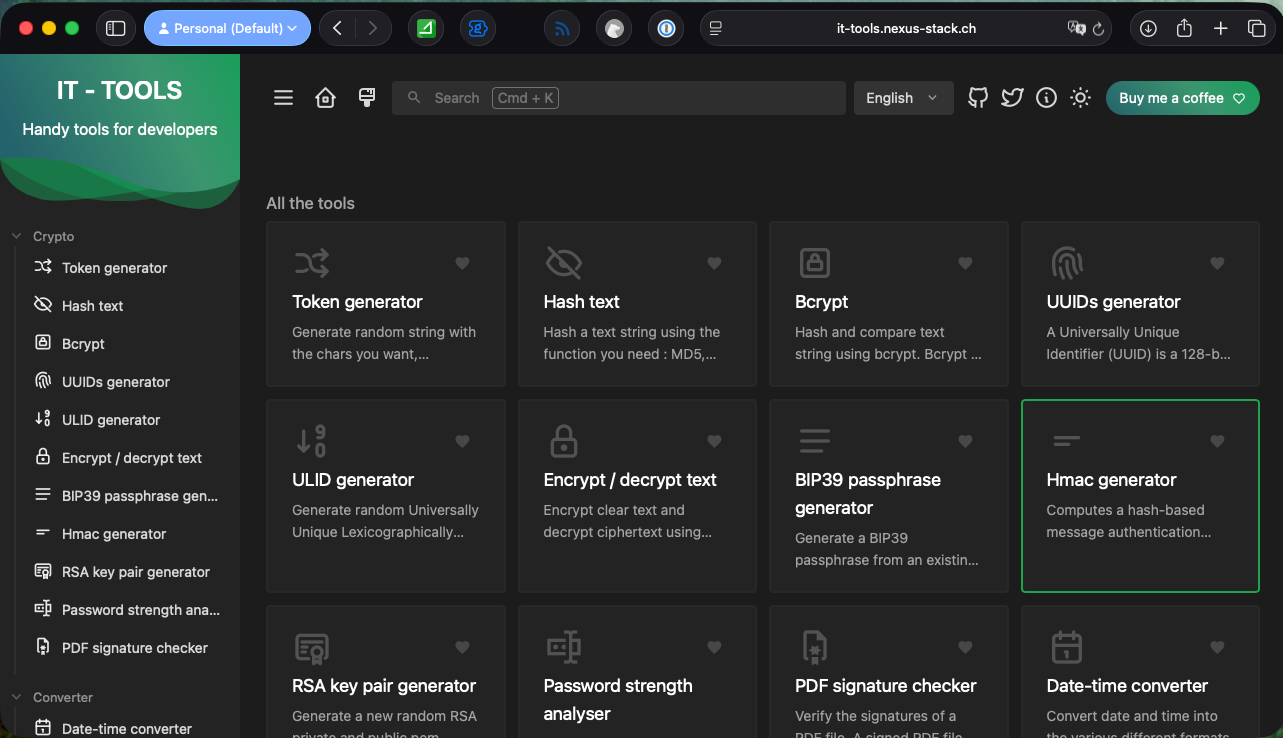The width and height of the screenshot is (1283, 738).
Task: Toggle dark mode with sun icon
Action: [x=1080, y=98]
